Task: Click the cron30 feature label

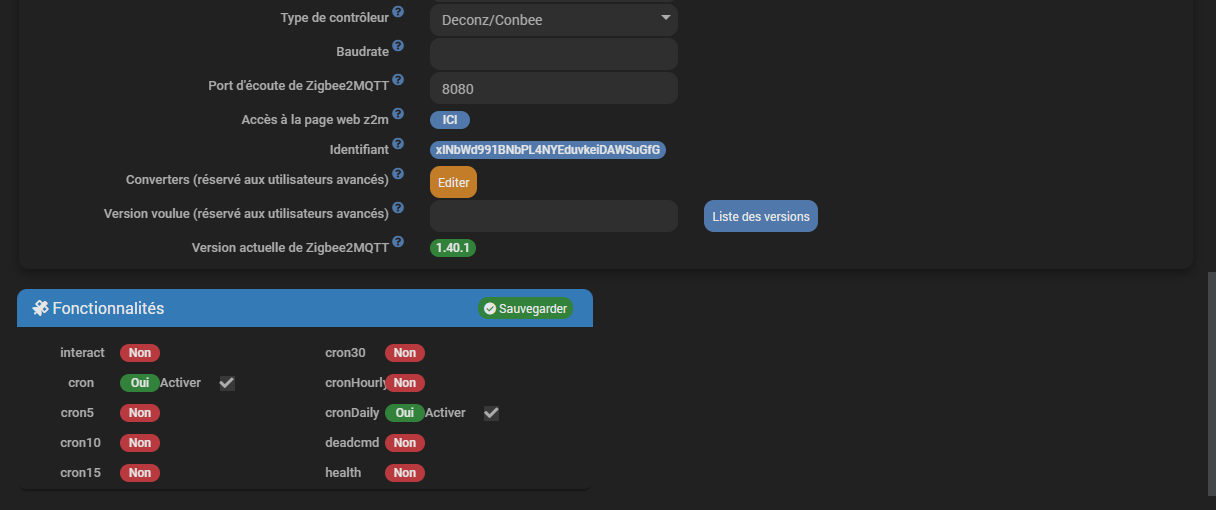Action: pos(345,353)
